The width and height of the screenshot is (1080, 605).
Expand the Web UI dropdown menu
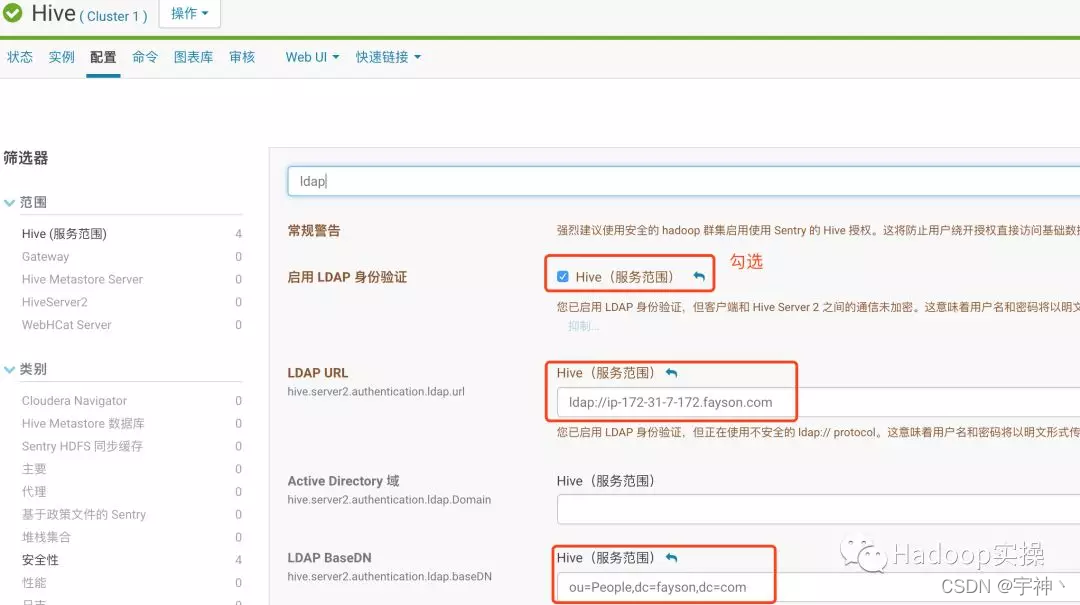pyautogui.click(x=313, y=57)
